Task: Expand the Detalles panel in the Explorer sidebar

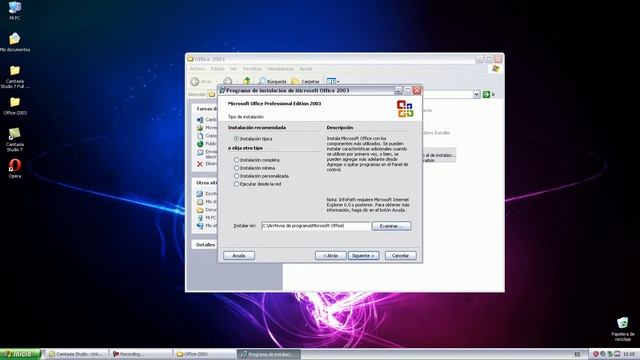Action: click(x=205, y=245)
